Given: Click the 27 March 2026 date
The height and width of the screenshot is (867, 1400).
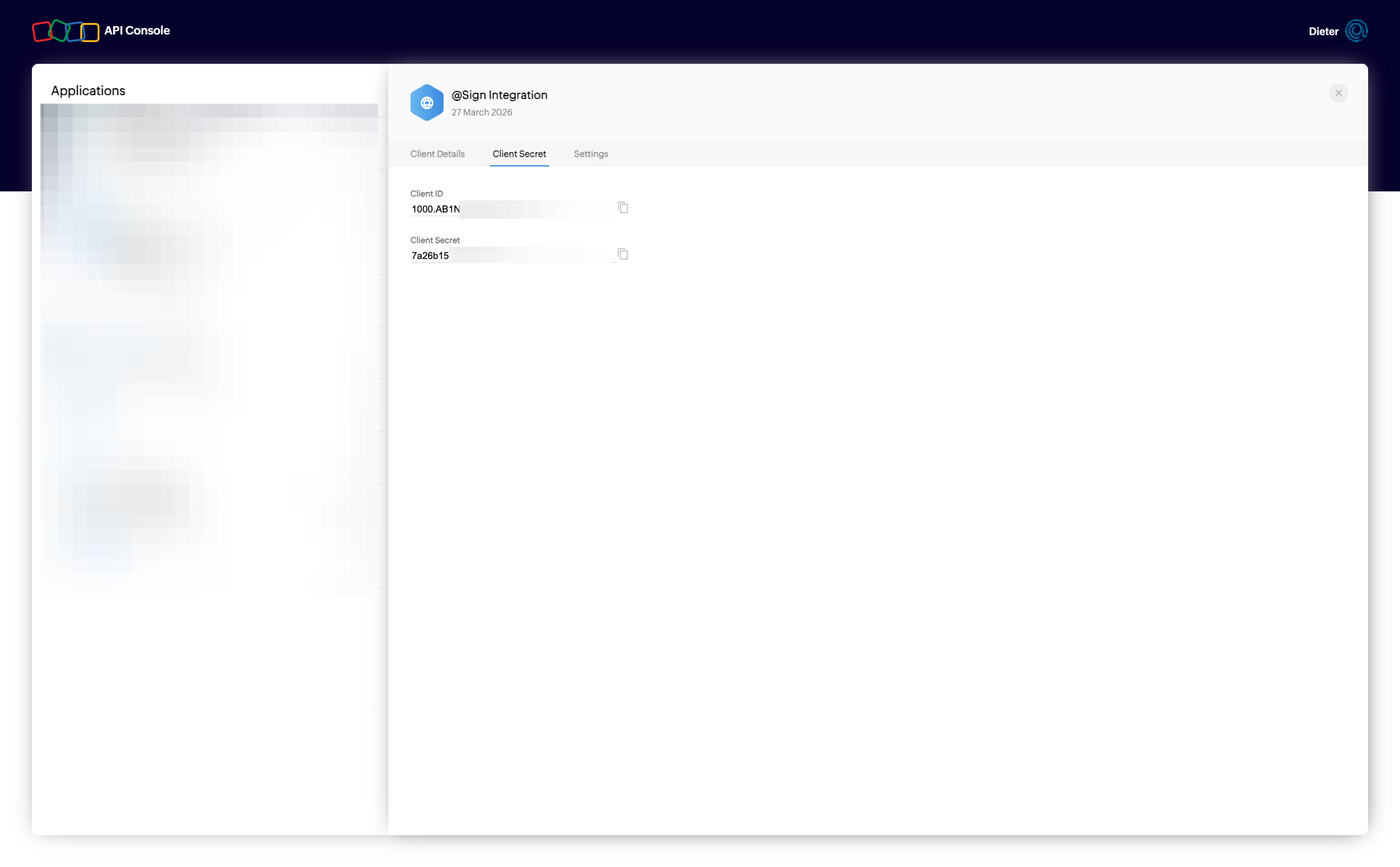Looking at the screenshot, I should pos(482,112).
